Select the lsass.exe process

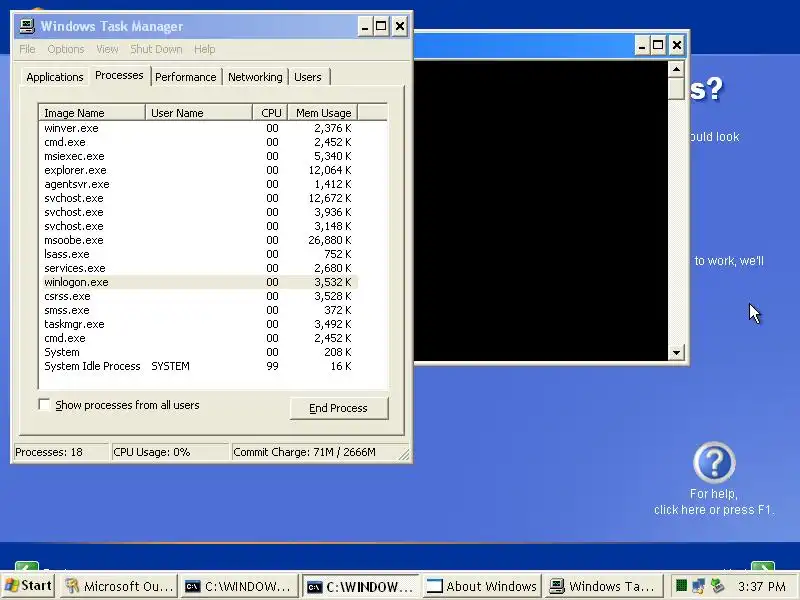tap(198, 254)
